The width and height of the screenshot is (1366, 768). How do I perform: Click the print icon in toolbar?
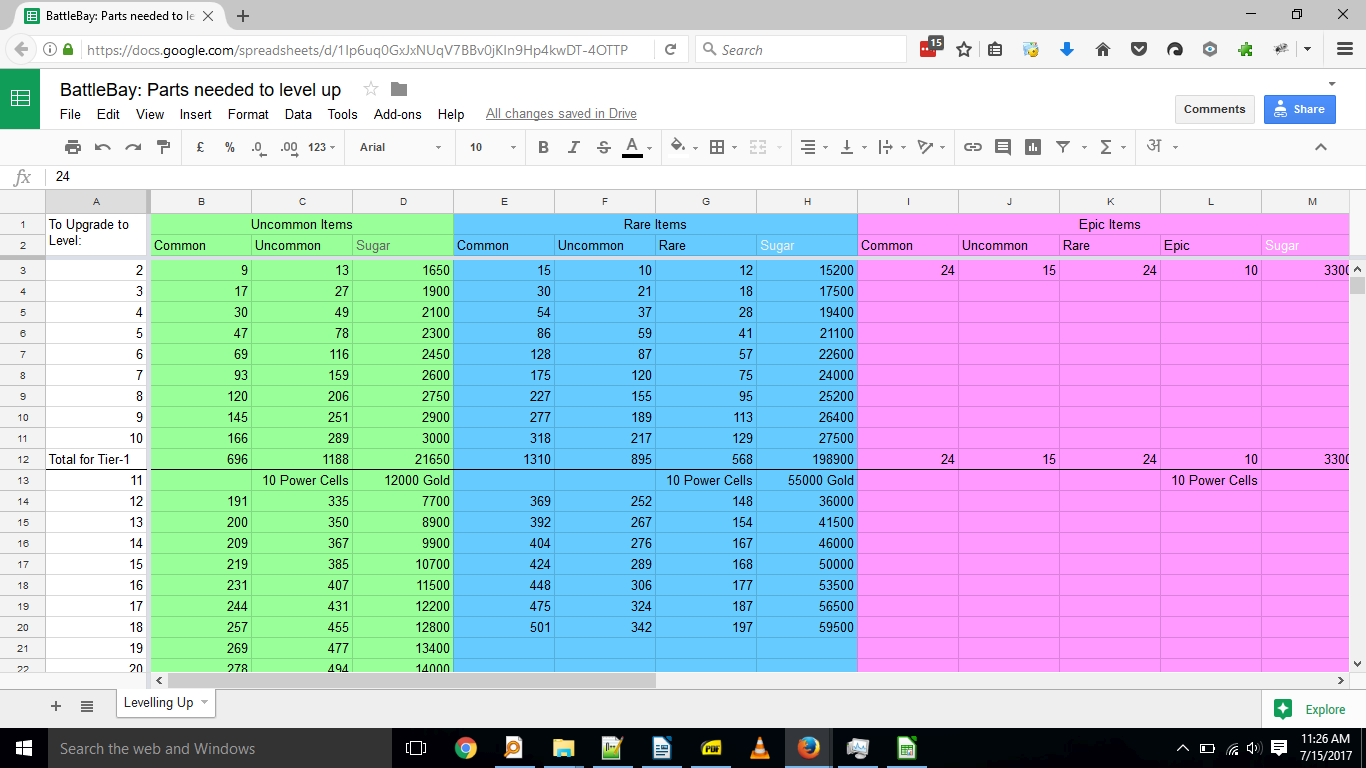pyautogui.click(x=72, y=147)
